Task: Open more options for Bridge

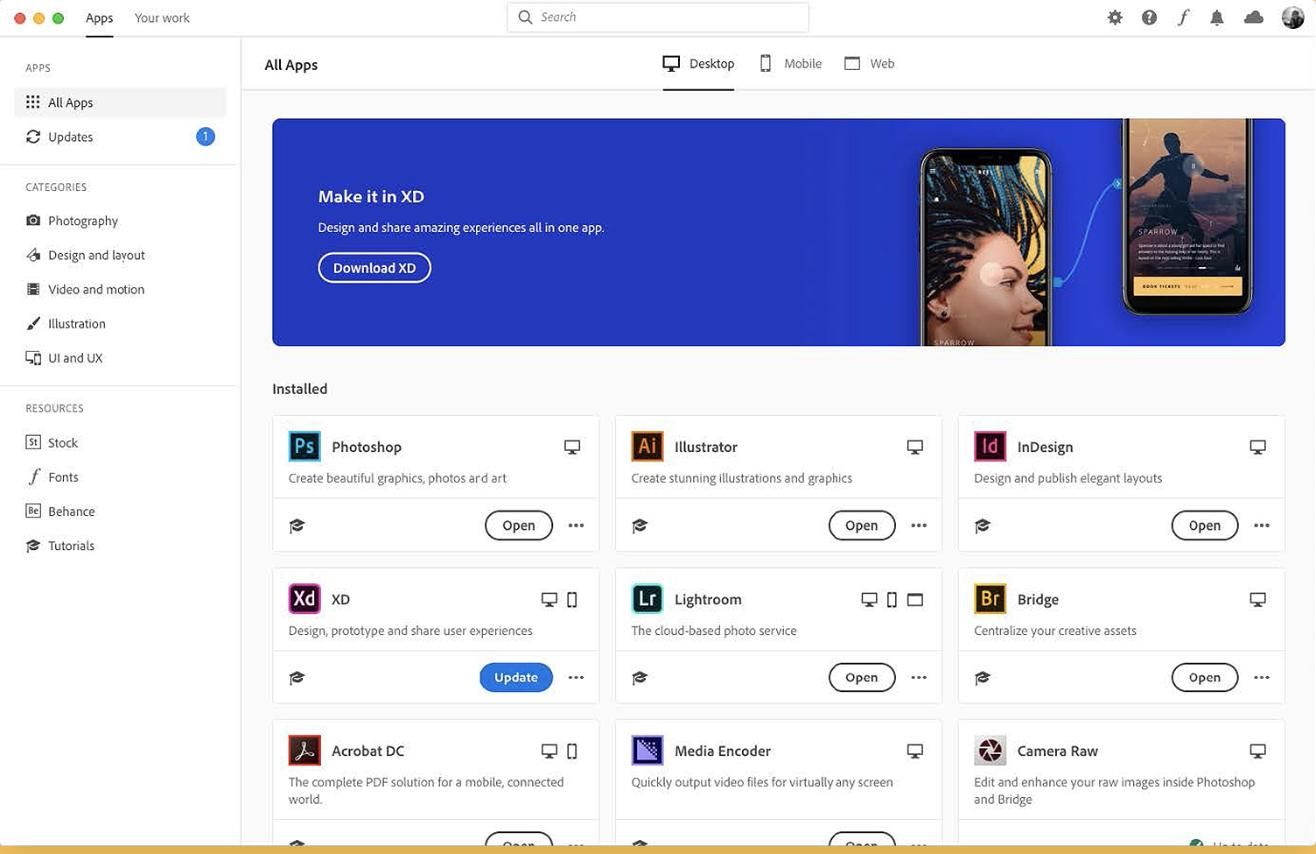Action: (1262, 677)
